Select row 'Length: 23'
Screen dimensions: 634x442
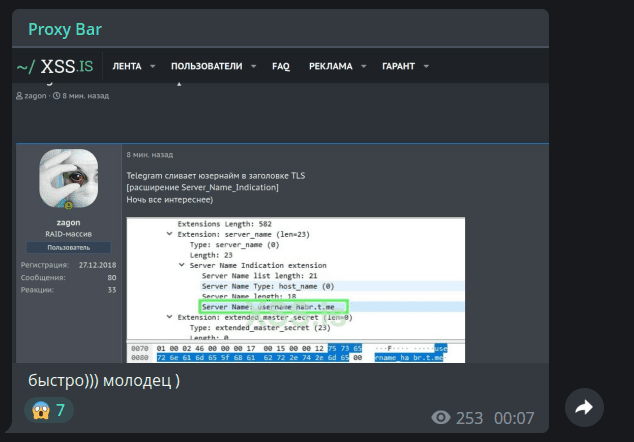click(x=211, y=255)
